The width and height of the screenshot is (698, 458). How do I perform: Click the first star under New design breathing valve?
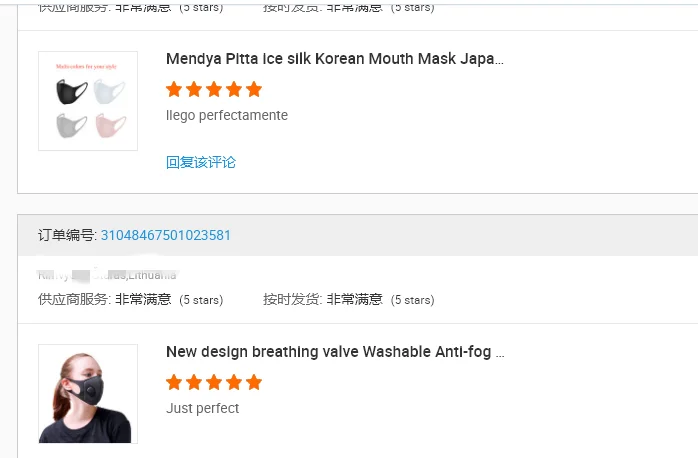coord(174,382)
